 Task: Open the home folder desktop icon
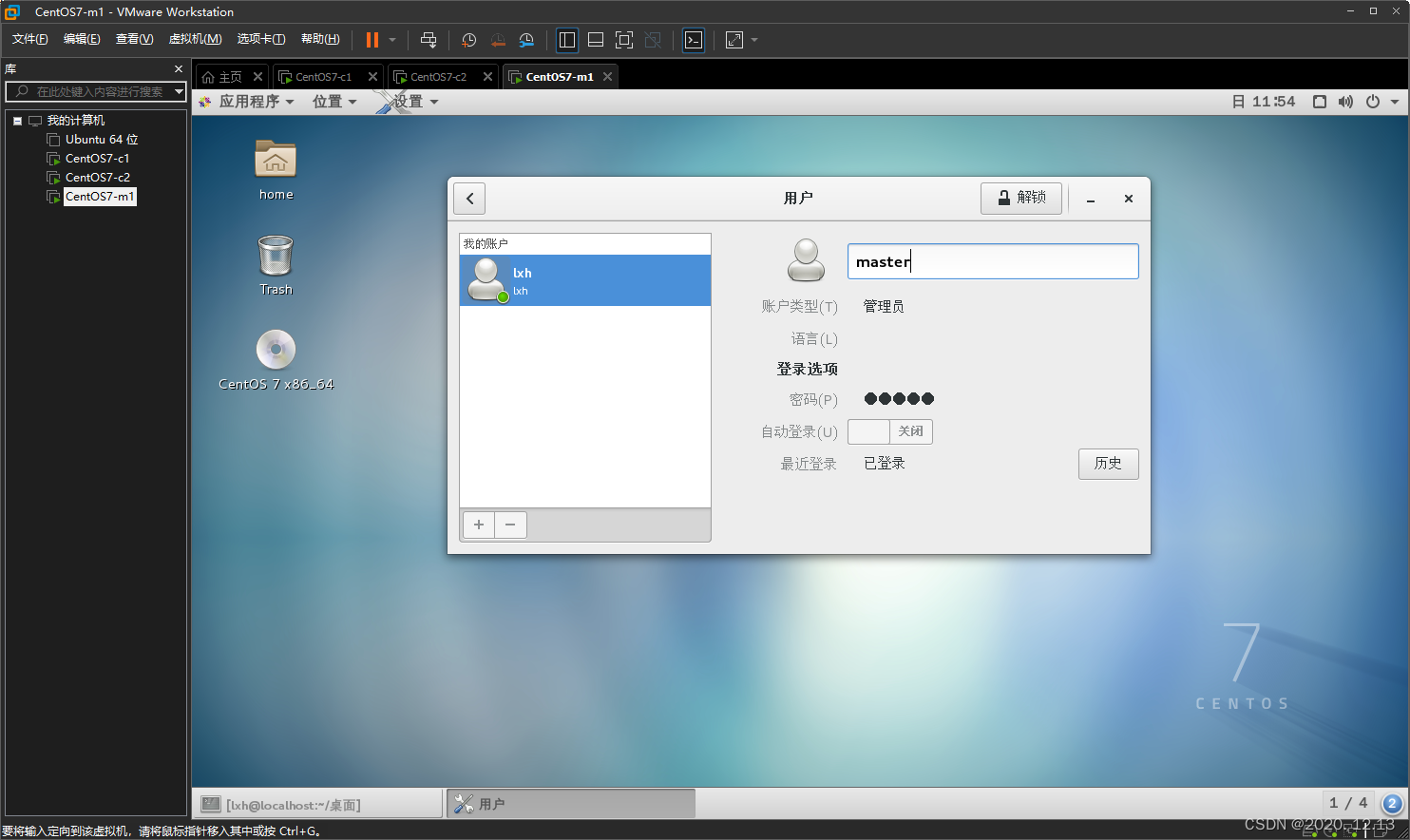tap(276, 170)
